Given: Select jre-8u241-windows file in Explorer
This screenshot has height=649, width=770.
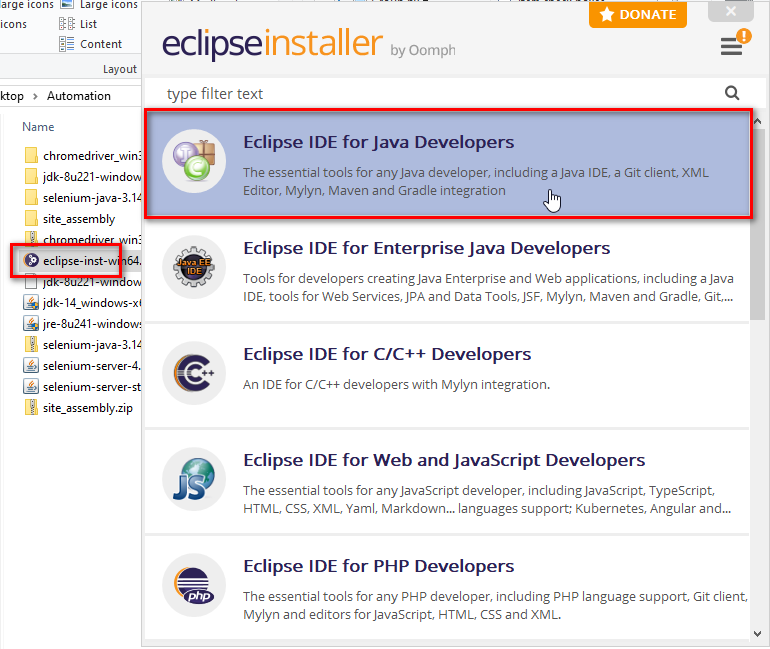Looking at the screenshot, I should tap(82, 324).
